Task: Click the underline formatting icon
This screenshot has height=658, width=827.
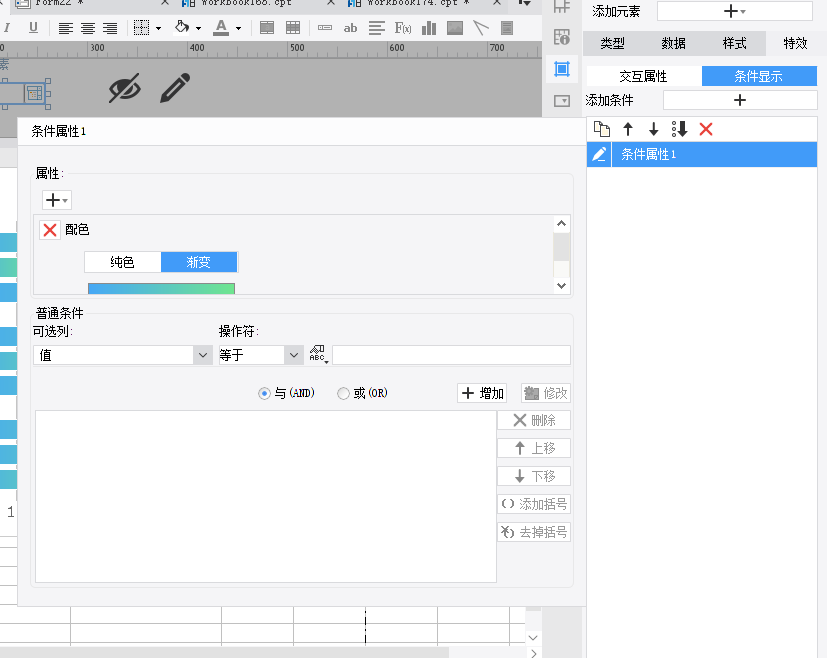Action: (x=33, y=28)
